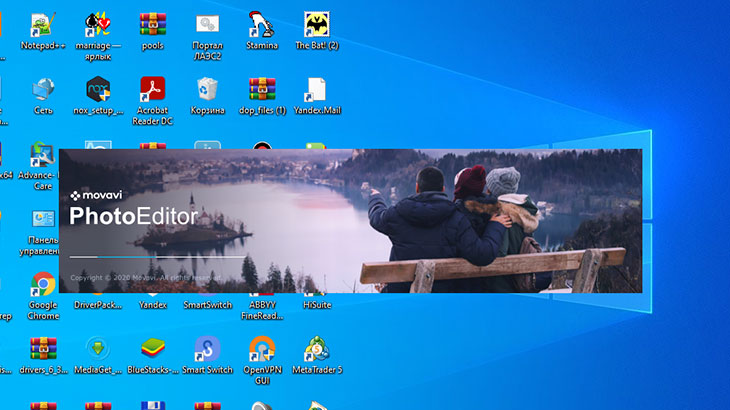730x410 pixels.
Task: Open the Панель управления control panel icon
Action: [43, 220]
